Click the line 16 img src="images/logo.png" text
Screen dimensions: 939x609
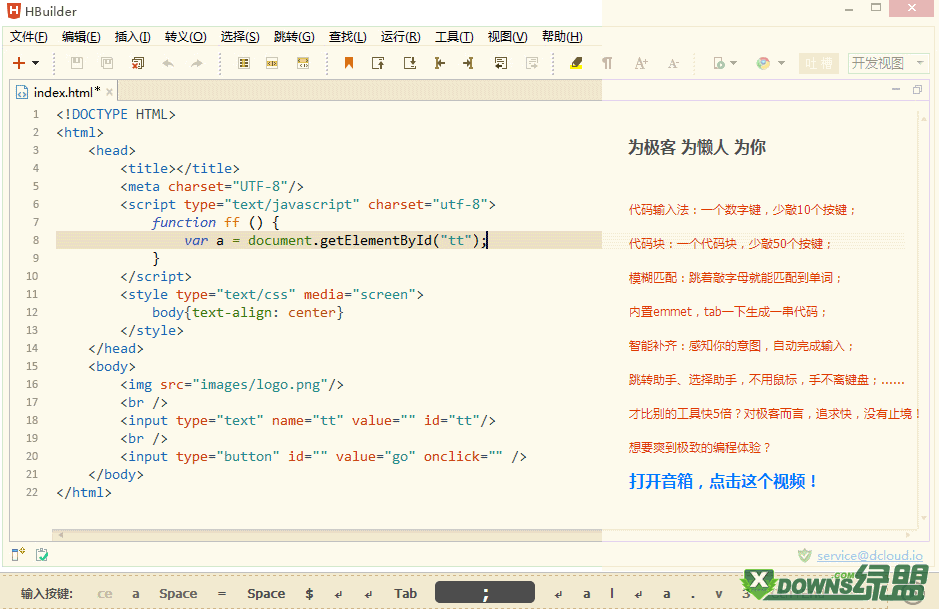[232, 384]
